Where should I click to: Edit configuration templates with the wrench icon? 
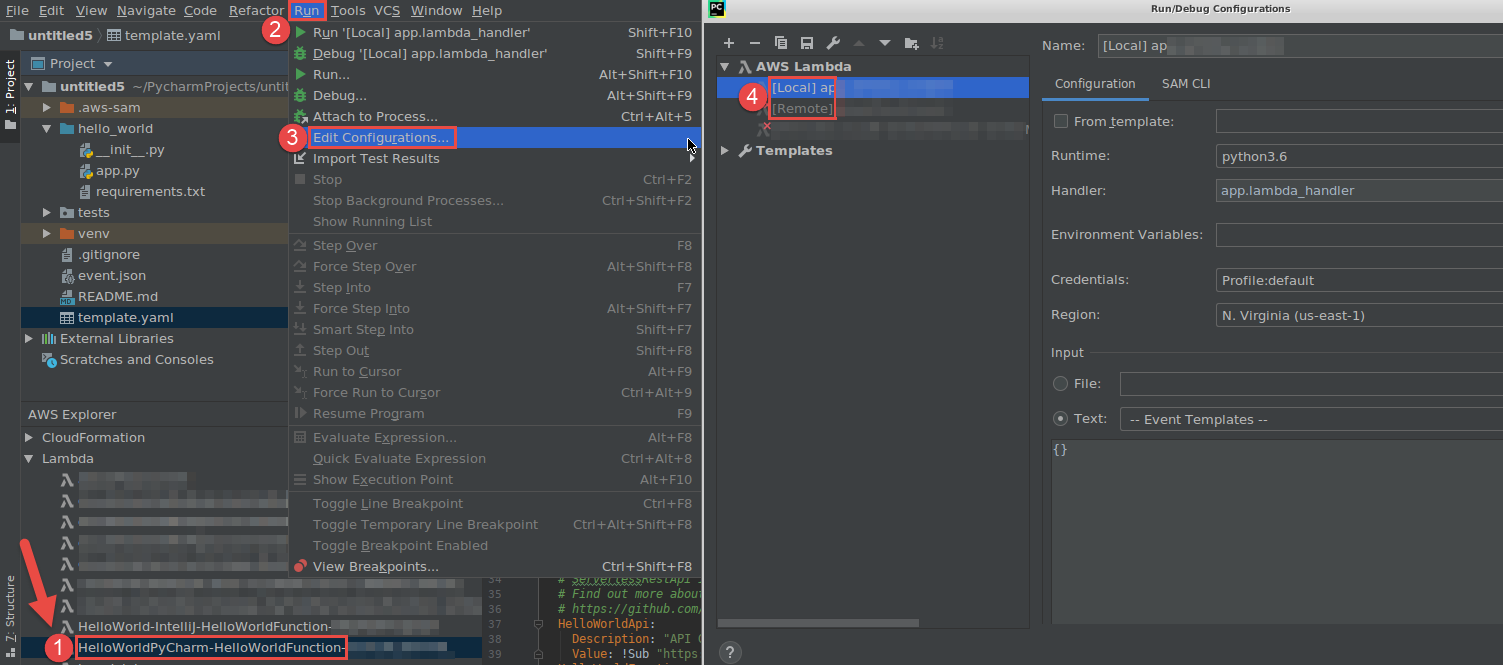[832, 43]
